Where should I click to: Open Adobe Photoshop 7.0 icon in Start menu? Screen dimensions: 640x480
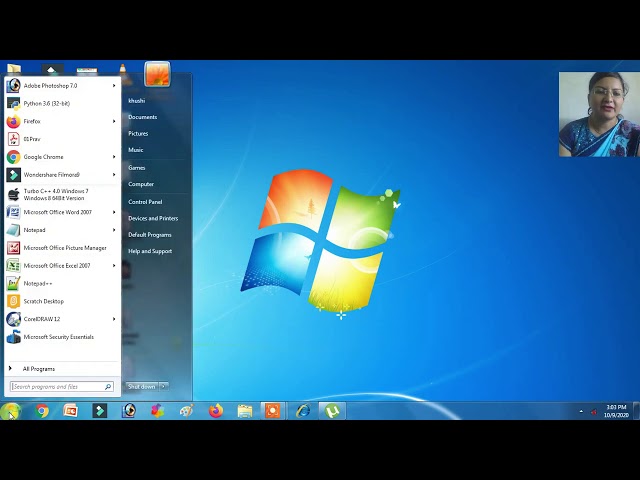[x=13, y=86]
